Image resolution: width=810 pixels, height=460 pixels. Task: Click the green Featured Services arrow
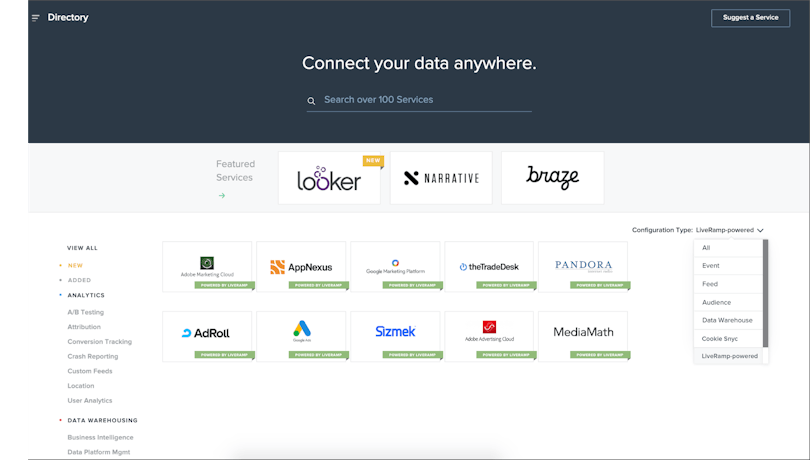click(x=222, y=195)
